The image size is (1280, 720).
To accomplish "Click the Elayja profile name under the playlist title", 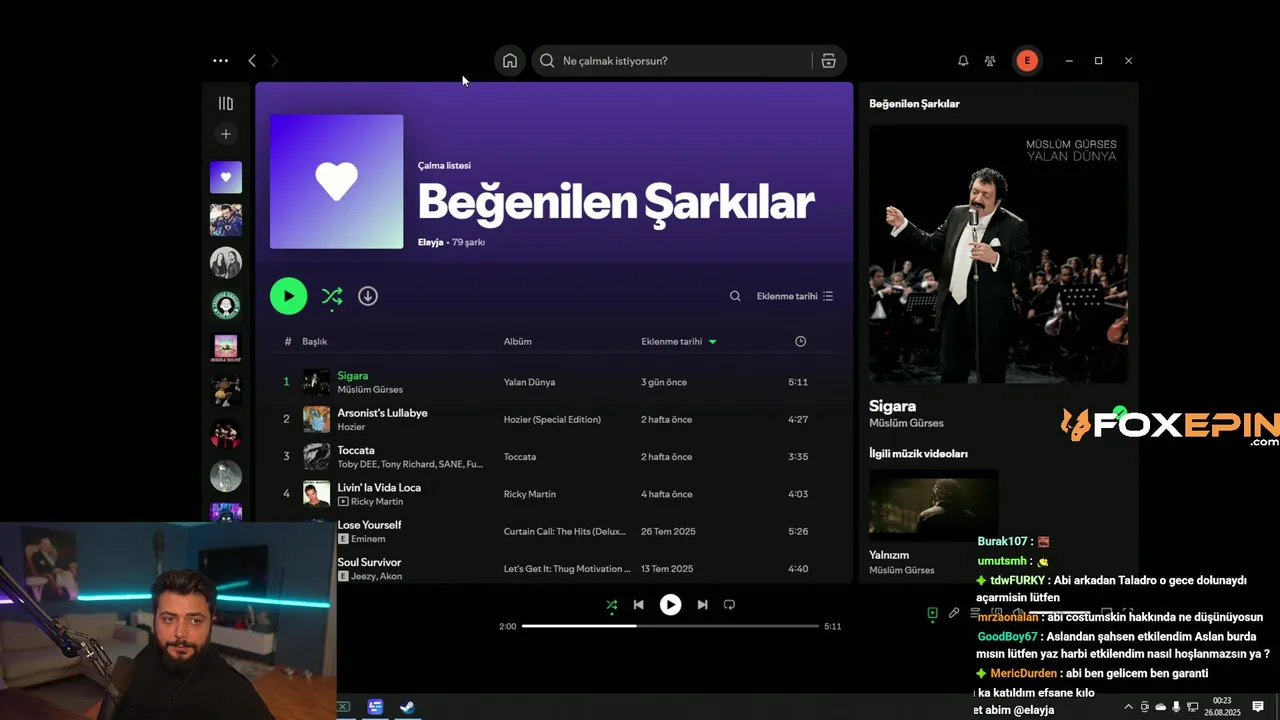I will click(x=430, y=242).
